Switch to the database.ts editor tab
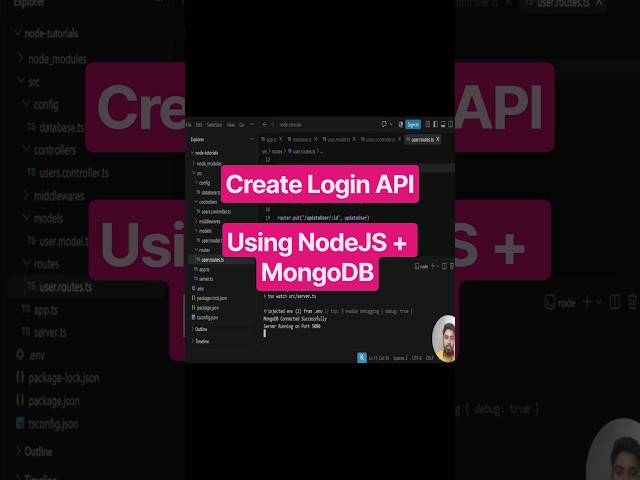The height and width of the screenshot is (480, 640). 299,140
